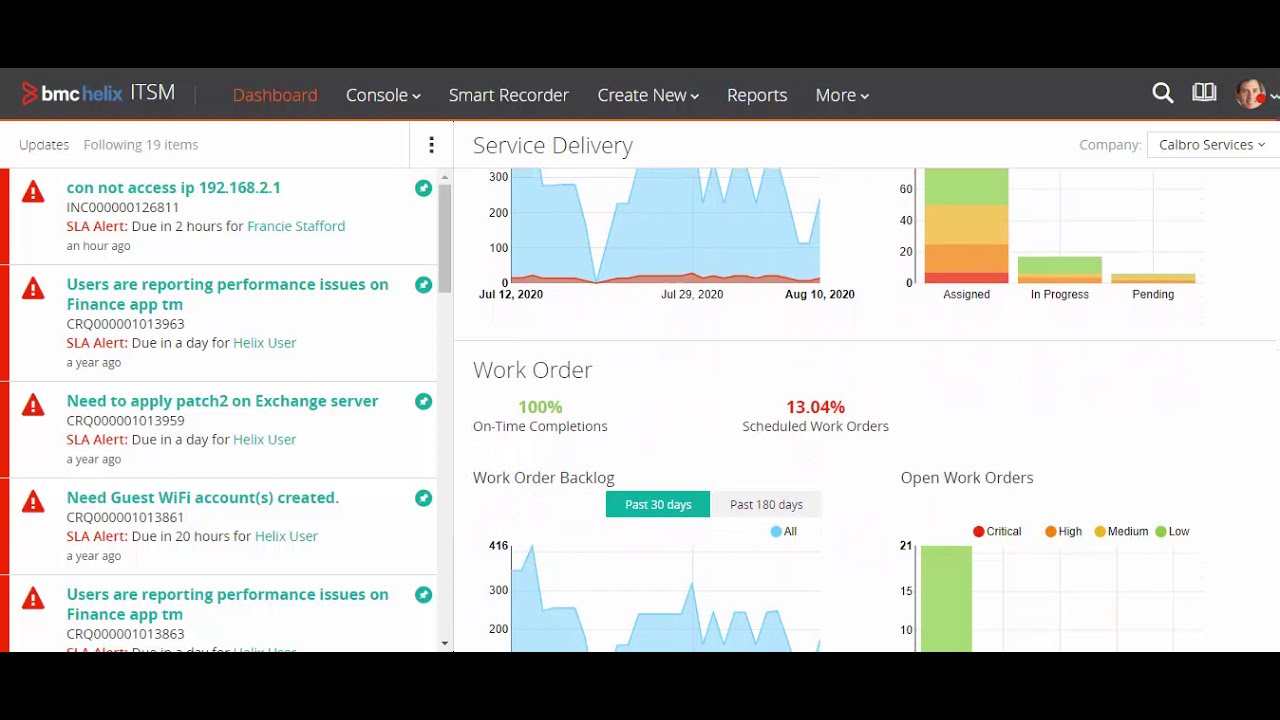Image resolution: width=1280 pixels, height=720 pixels.
Task: Click the Work Order section heading
Action: (x=532, y=370)
